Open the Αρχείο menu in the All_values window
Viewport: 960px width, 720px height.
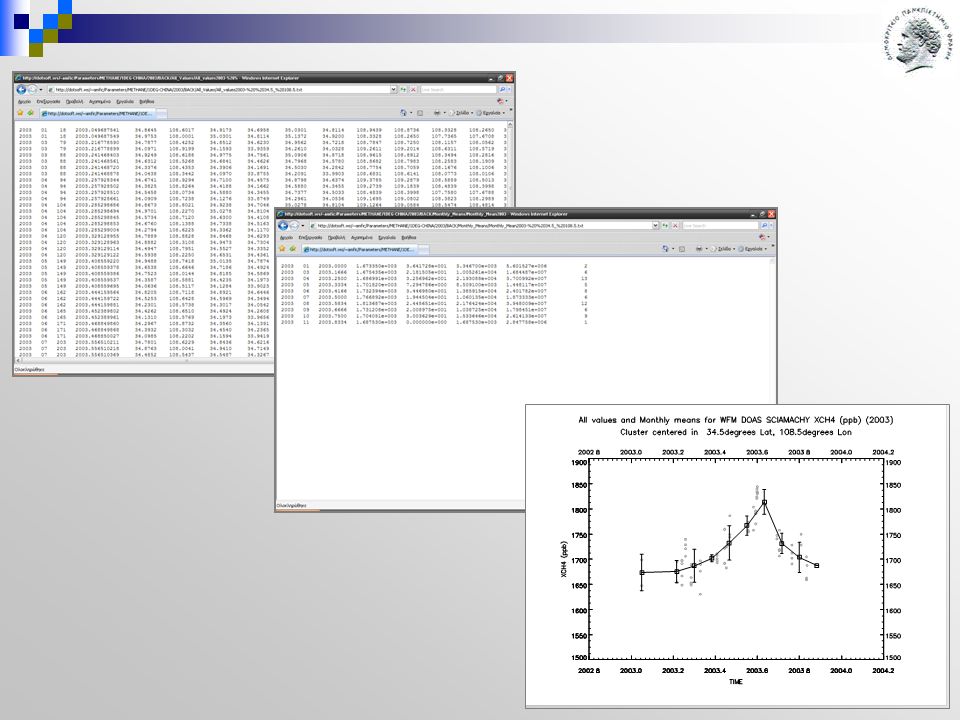click(x=24, y=102)
